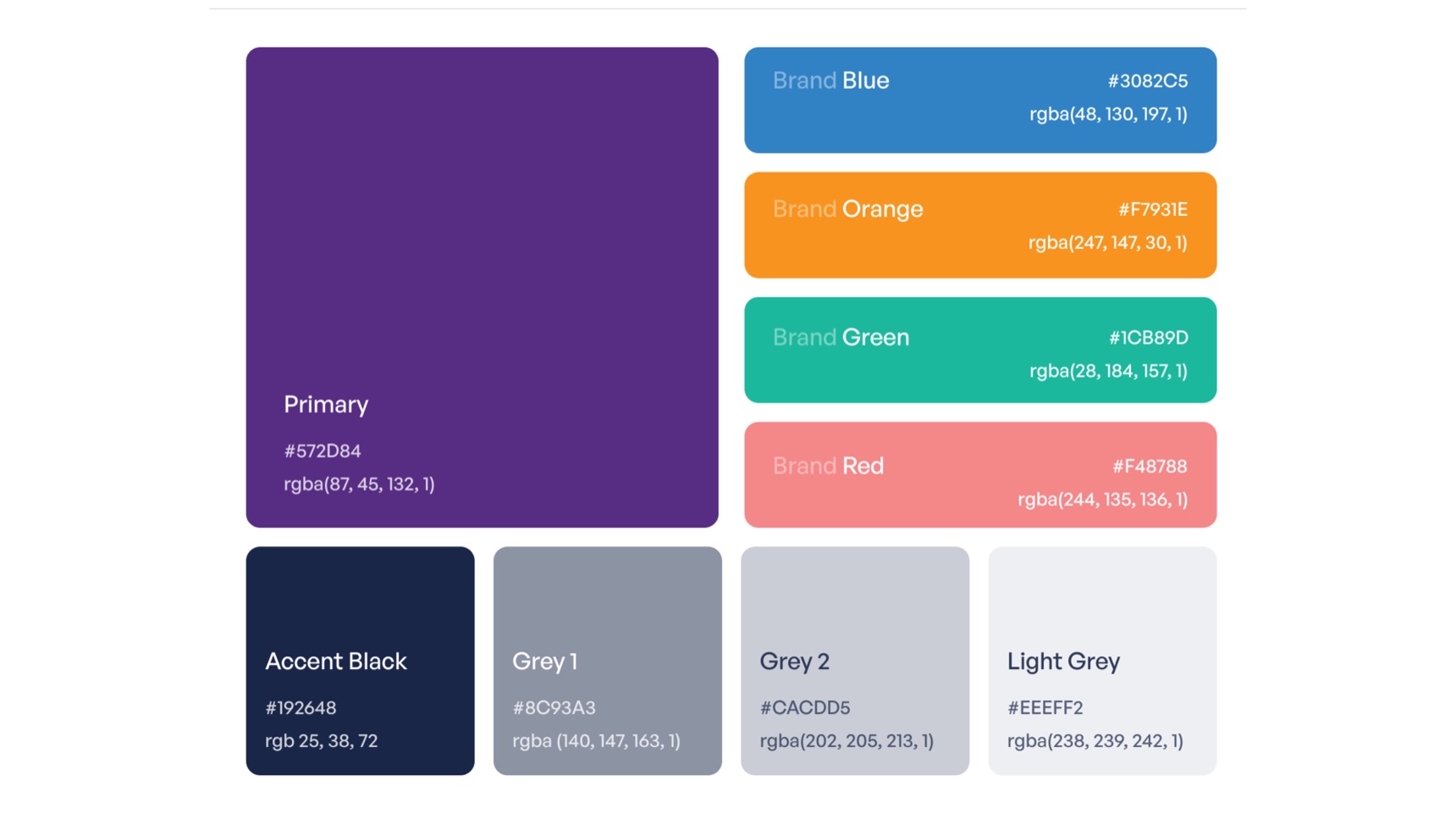Image resolution: width=1456 pixels, height=819 pixels.
Task: Select the text rgb 25, 38, 72
Action: click(322, 741)
